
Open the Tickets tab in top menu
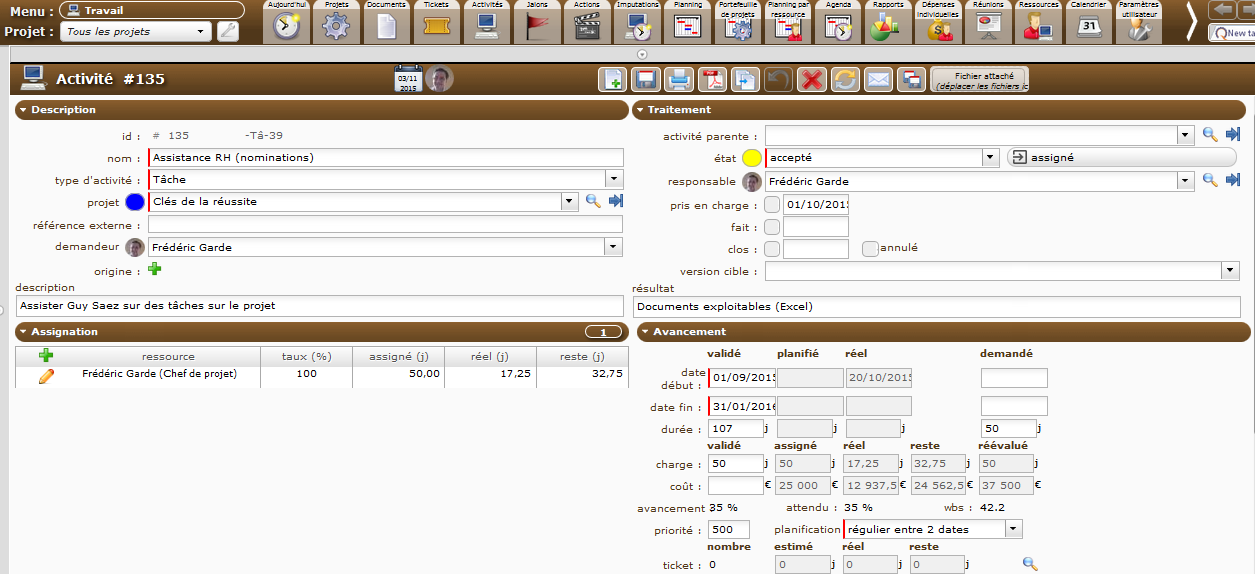point(436,22)
